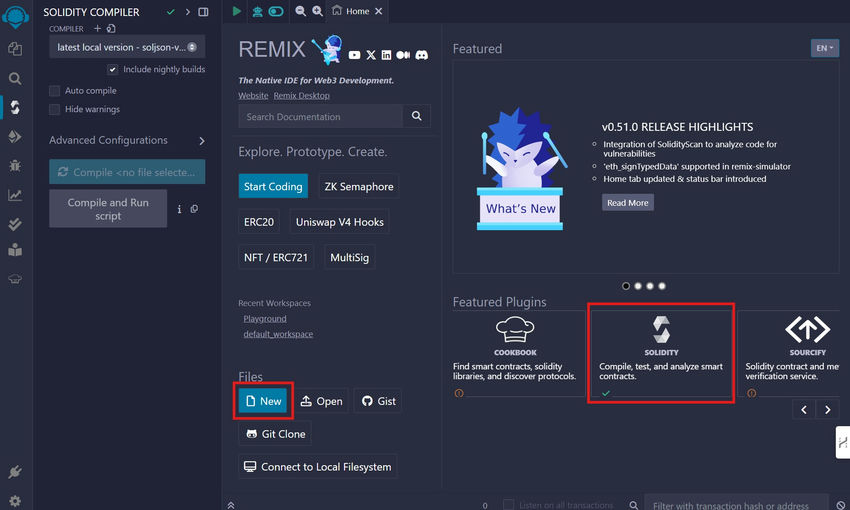Select the first carousel dot
The image size is (850, 510).
(626, 286)
